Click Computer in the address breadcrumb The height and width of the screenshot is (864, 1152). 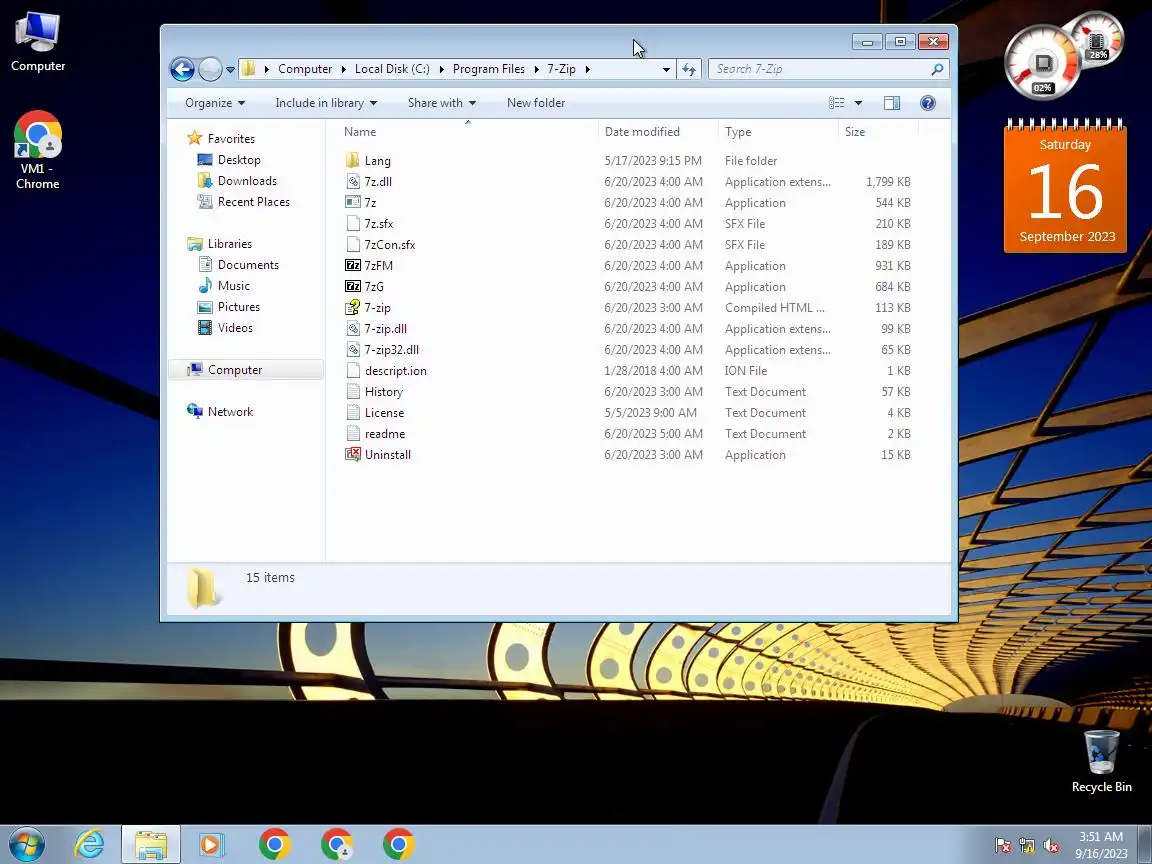click(305, 69)
